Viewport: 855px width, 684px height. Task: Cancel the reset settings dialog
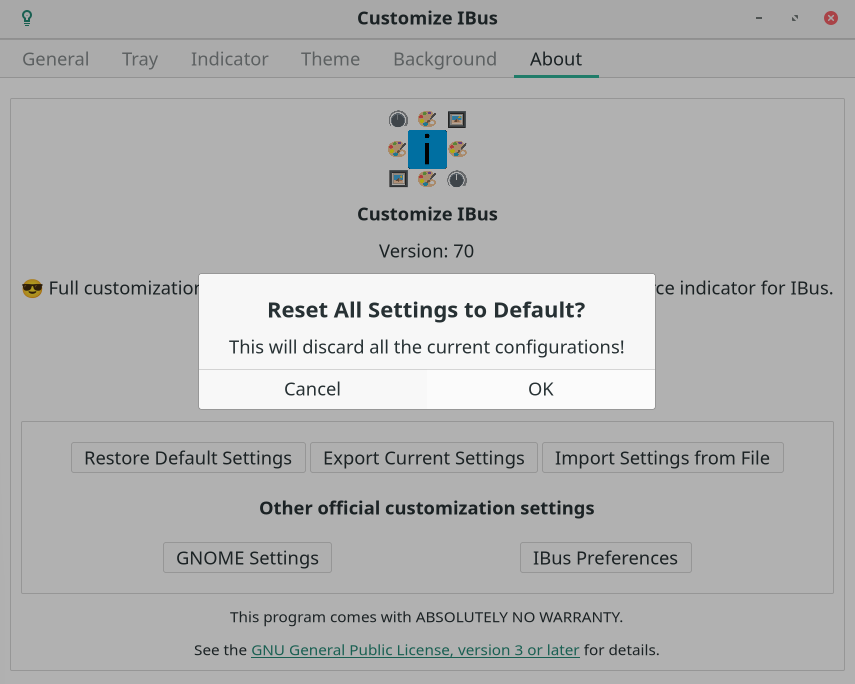pyautogui.click(x=312, y=389)
